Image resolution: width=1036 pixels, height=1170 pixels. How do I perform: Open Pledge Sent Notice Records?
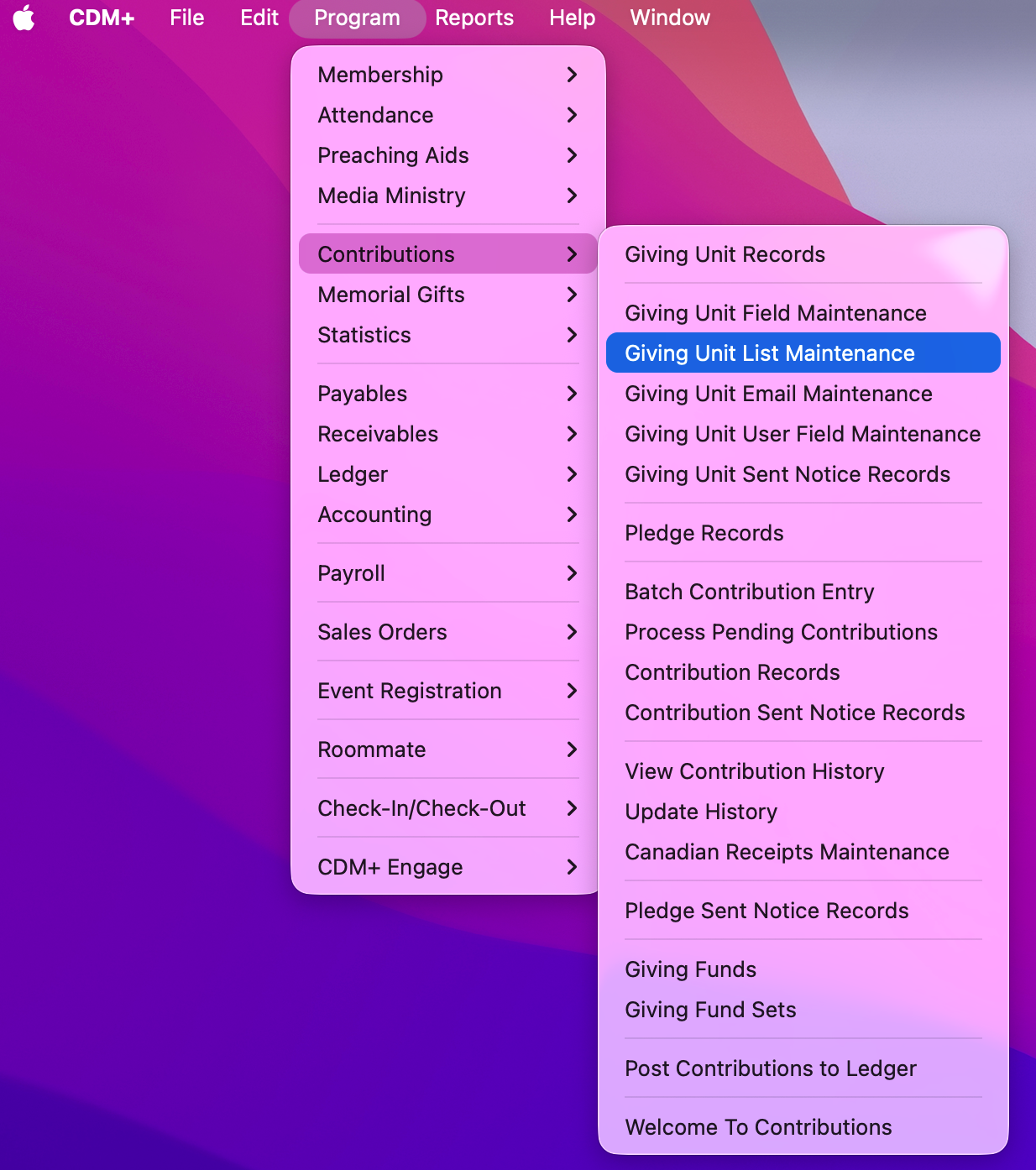[803, 911]
